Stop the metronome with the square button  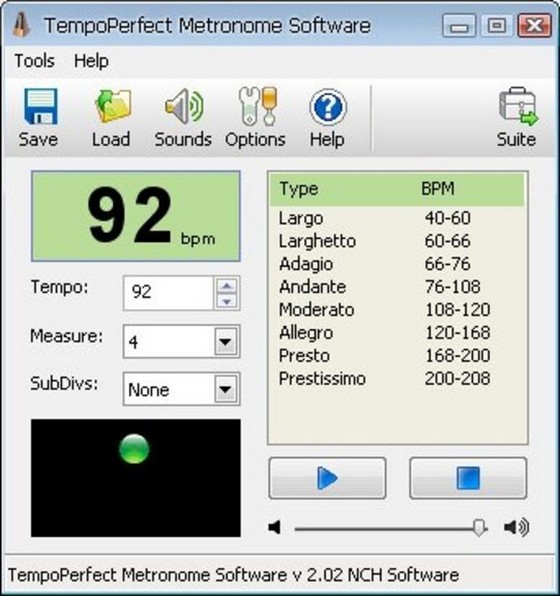pos(468,478)
